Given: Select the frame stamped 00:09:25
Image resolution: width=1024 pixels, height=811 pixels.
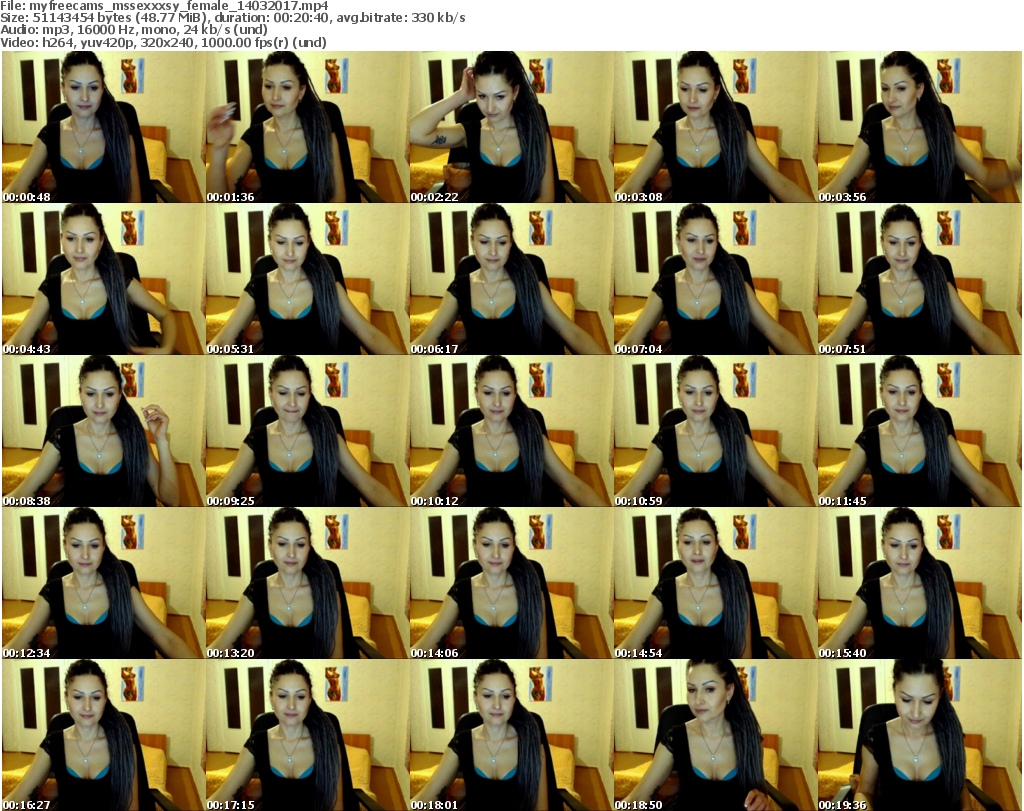Looking at the screenshot, I should tap(308, 431).
